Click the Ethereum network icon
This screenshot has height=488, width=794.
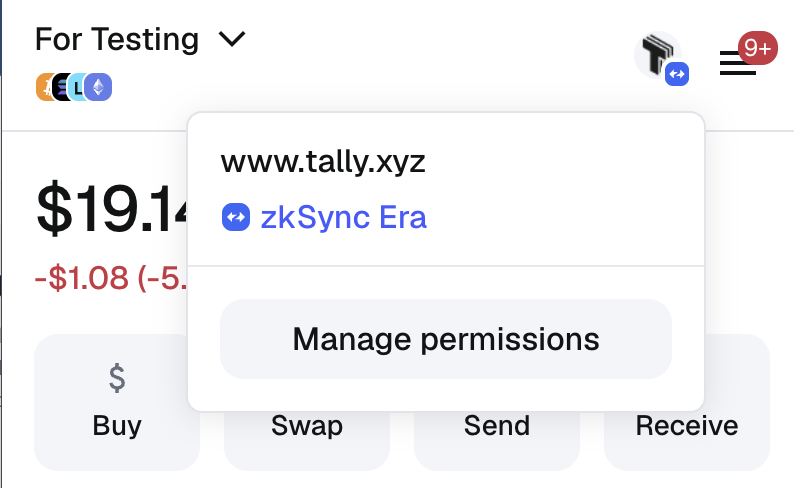pos(98,88)
